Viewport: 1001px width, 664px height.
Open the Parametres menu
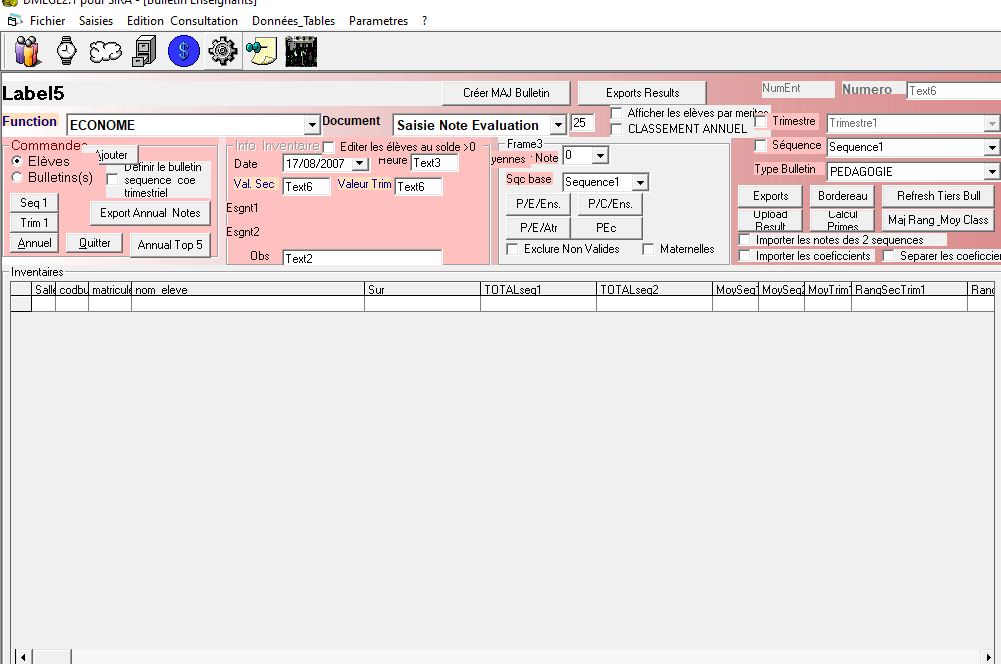(378, 20)
